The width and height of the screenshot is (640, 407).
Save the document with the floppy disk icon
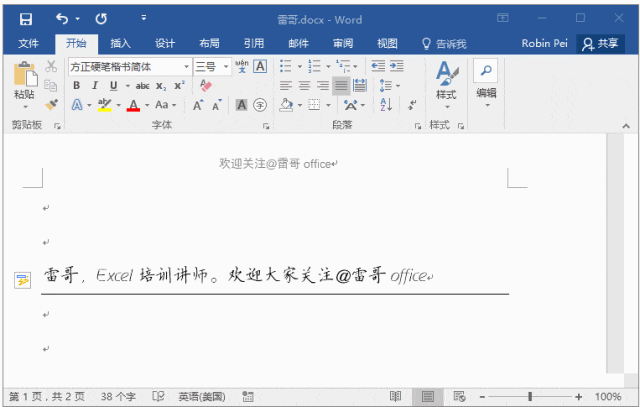26,19
